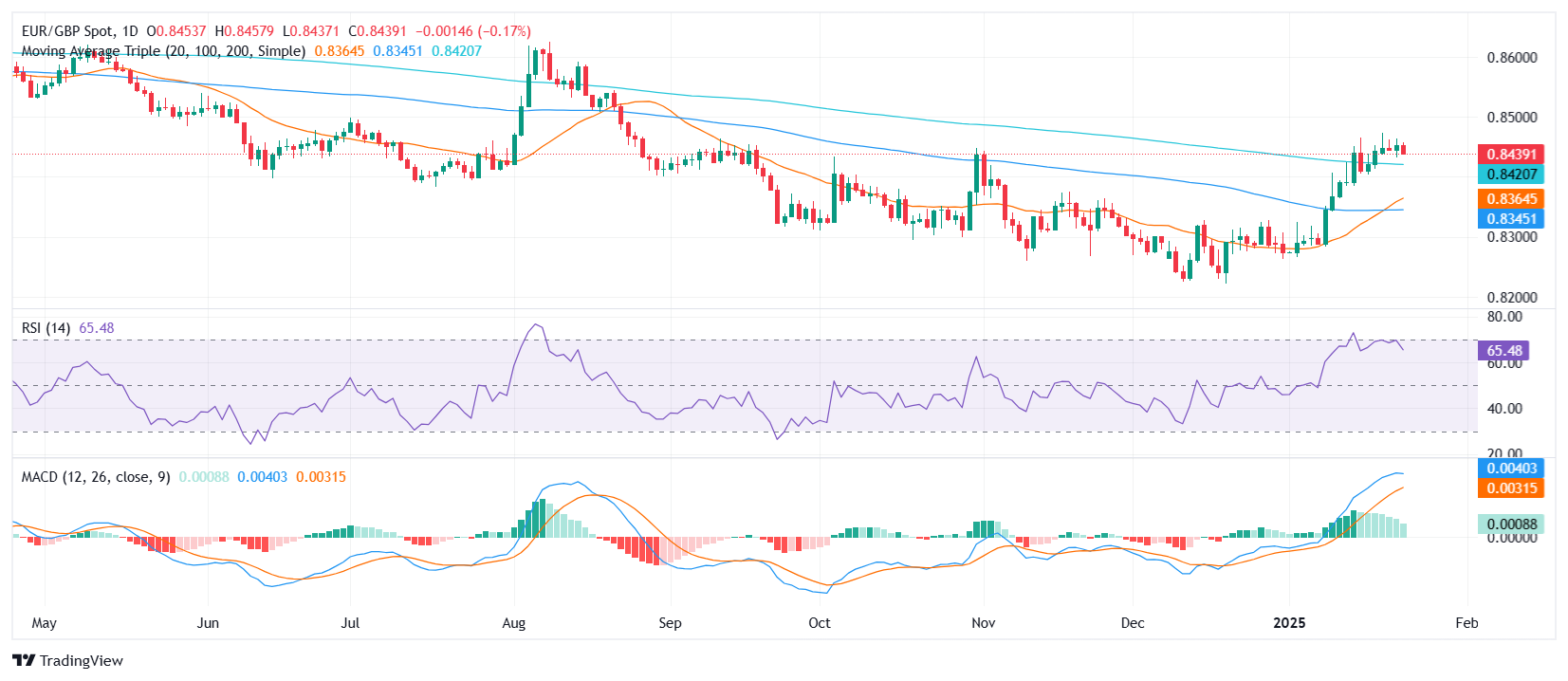Select the EUR/GBP Spot symbol title
1568x681 pixels.
80,31
